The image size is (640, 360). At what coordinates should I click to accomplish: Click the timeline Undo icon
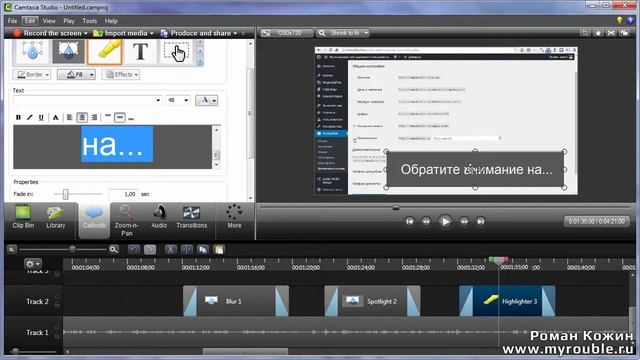click(133, 249)
